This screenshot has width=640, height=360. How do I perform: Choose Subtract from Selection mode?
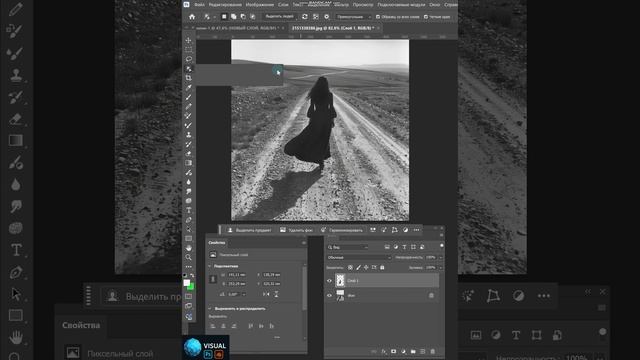243,17
